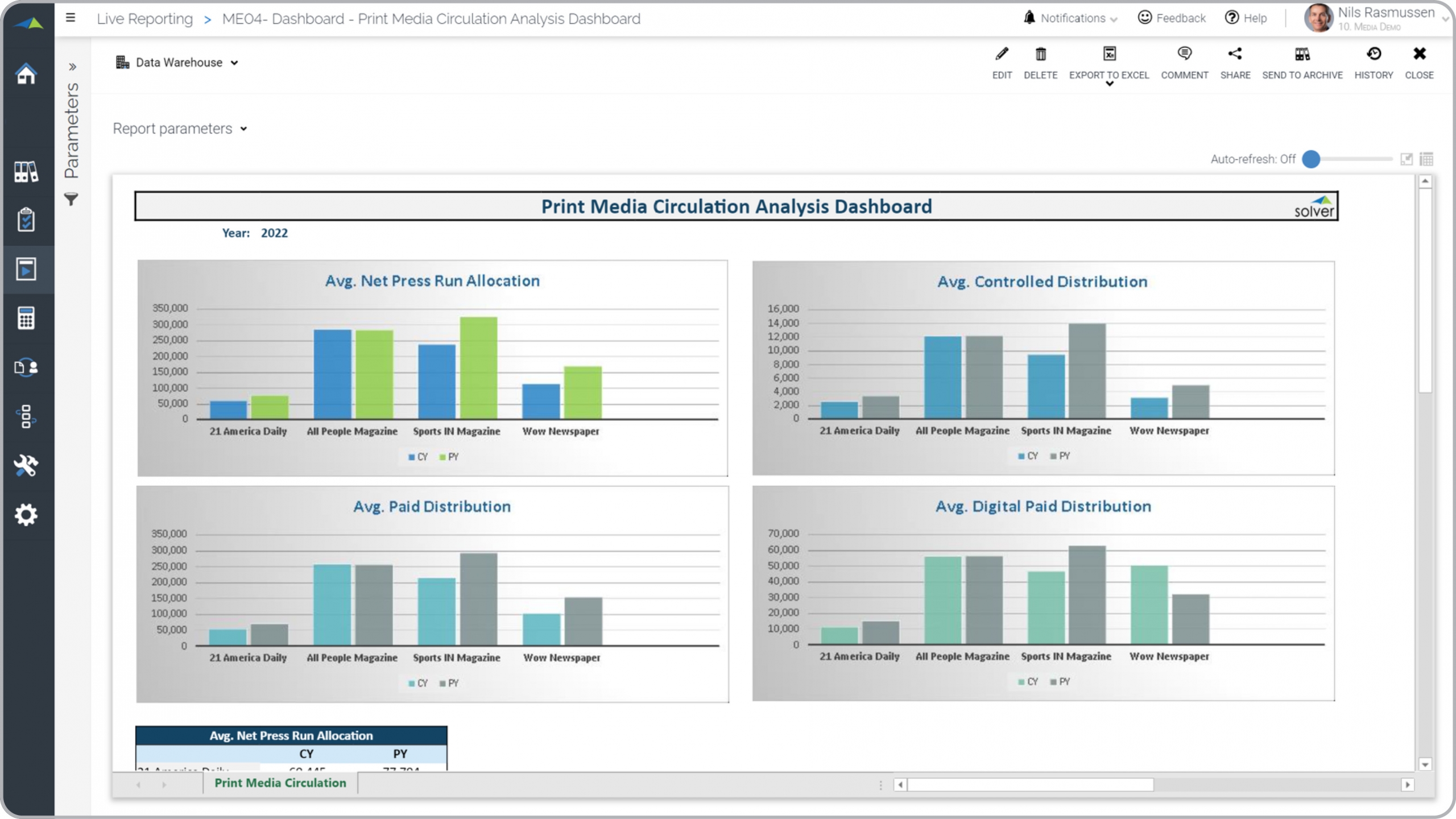Viewport: 1456px width, 819px height.
Task: Open the History clock icon
Action: click(1374, 55)
